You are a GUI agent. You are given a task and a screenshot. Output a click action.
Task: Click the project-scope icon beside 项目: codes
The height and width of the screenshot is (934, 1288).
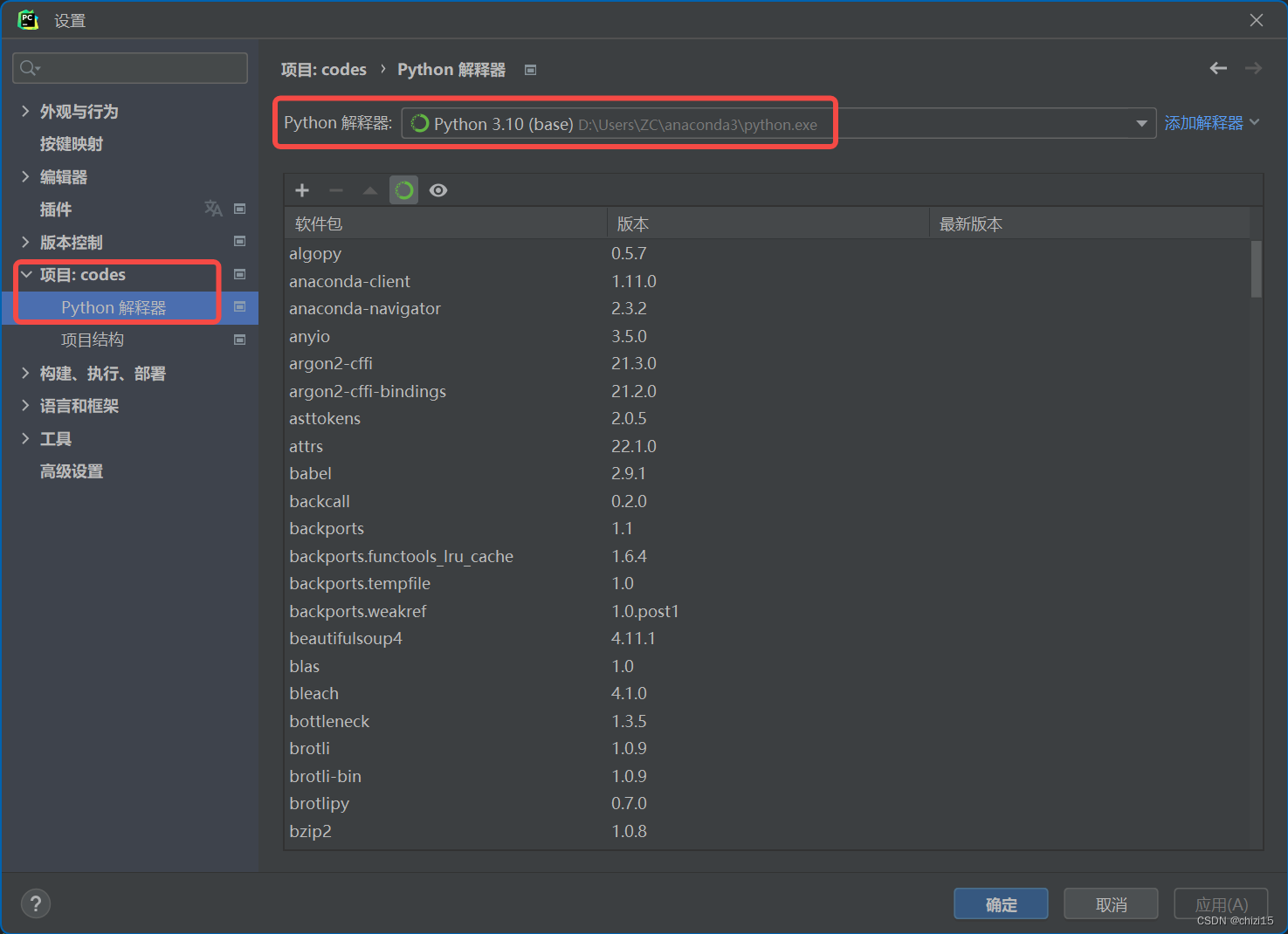tap(240, 274)
